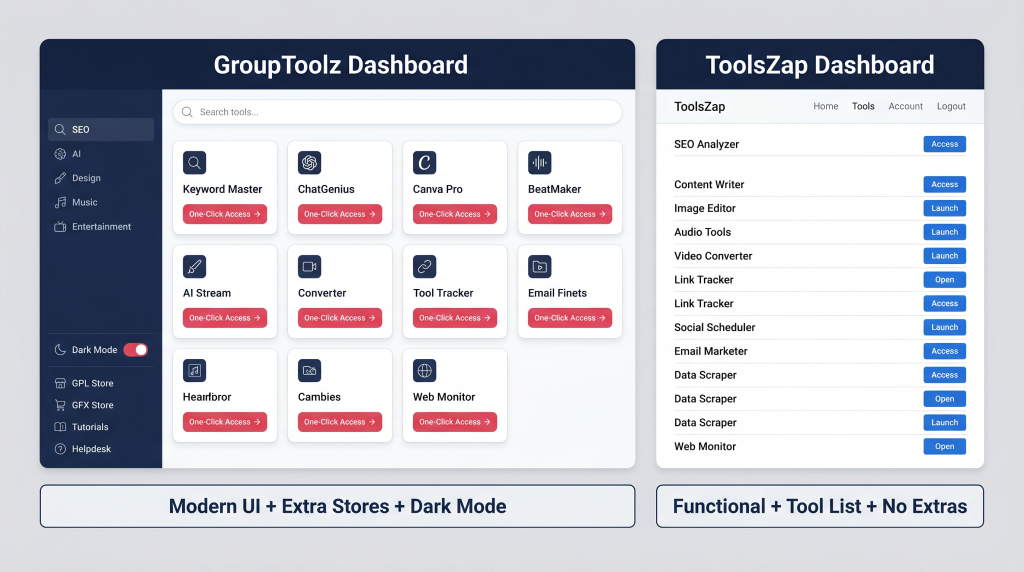
Task: Click the ToolsZap brand name
Action: pos(699,106)
